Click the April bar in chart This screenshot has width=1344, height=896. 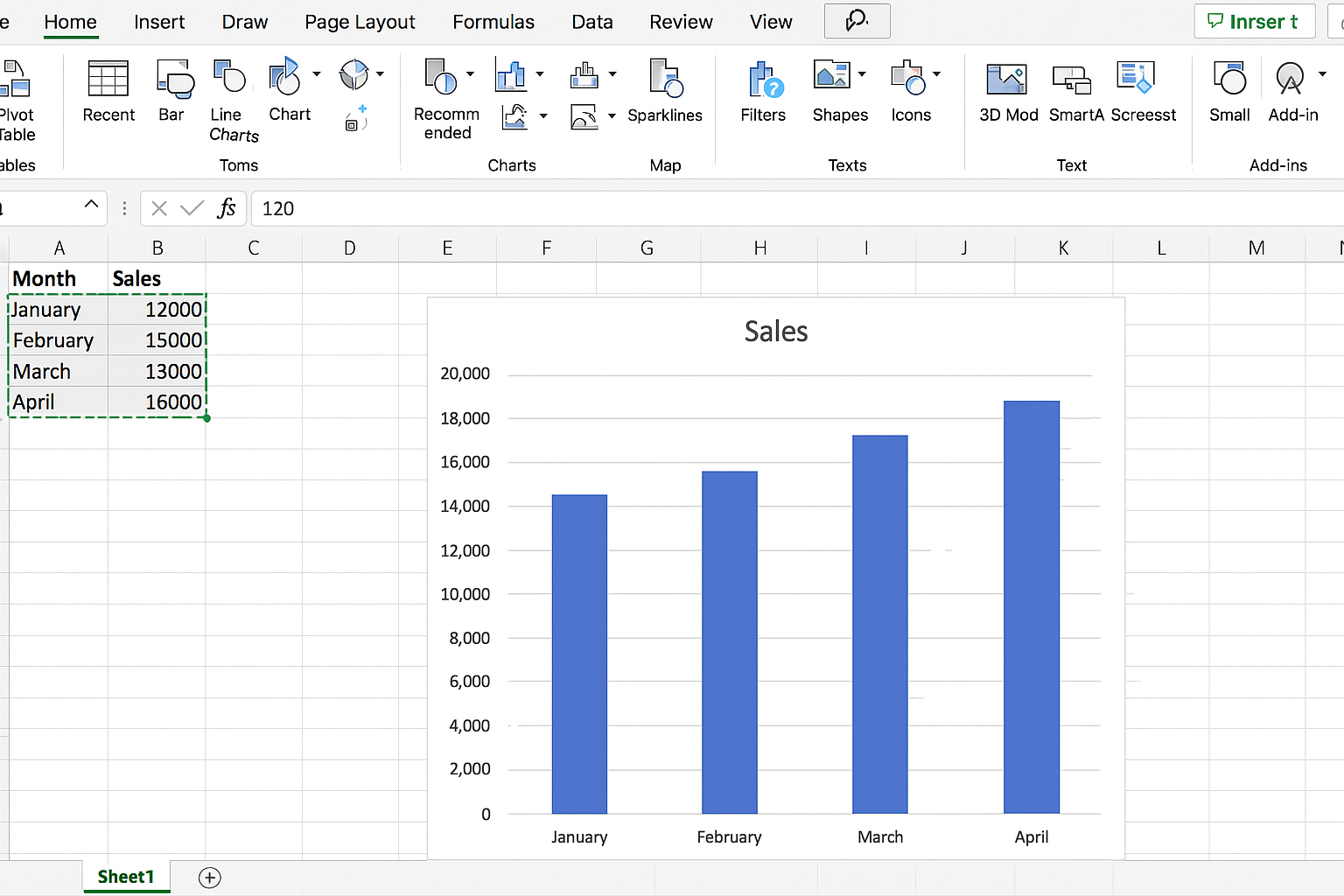[1032, 607]
